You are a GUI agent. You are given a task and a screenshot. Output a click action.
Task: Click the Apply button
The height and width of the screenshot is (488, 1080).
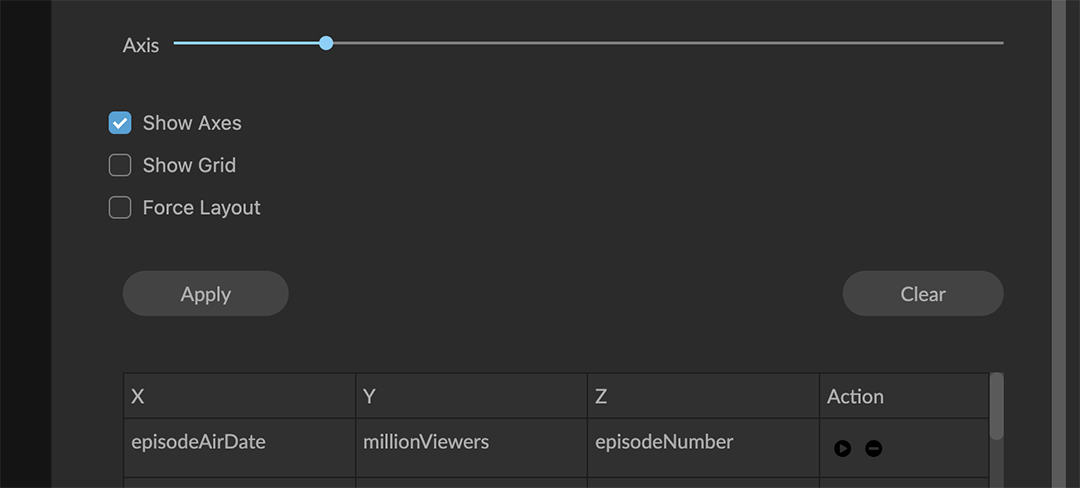205,294
